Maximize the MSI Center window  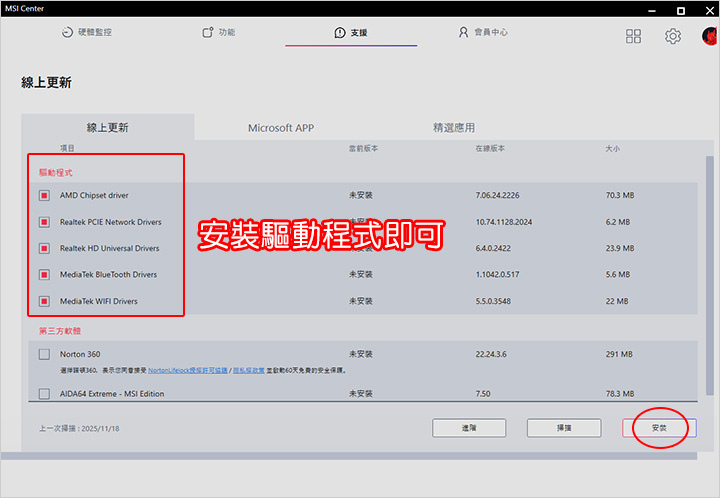(x=681, y=10)
